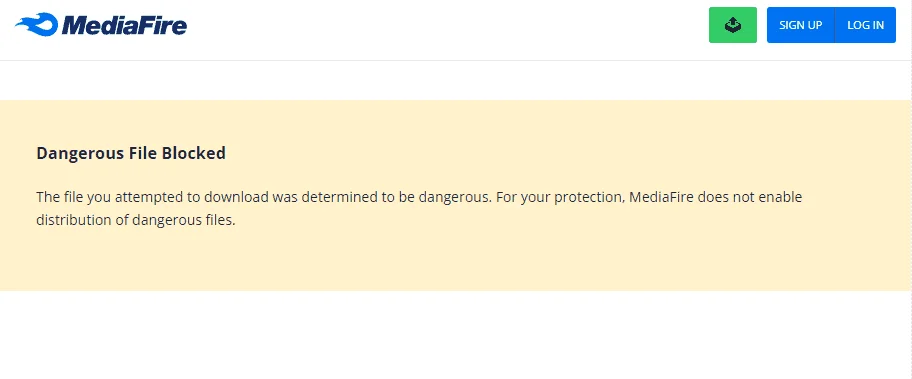This screenshot has width=912, height=379.
Task: Click empty header space between logo and buttons
Action: [448, 25]
